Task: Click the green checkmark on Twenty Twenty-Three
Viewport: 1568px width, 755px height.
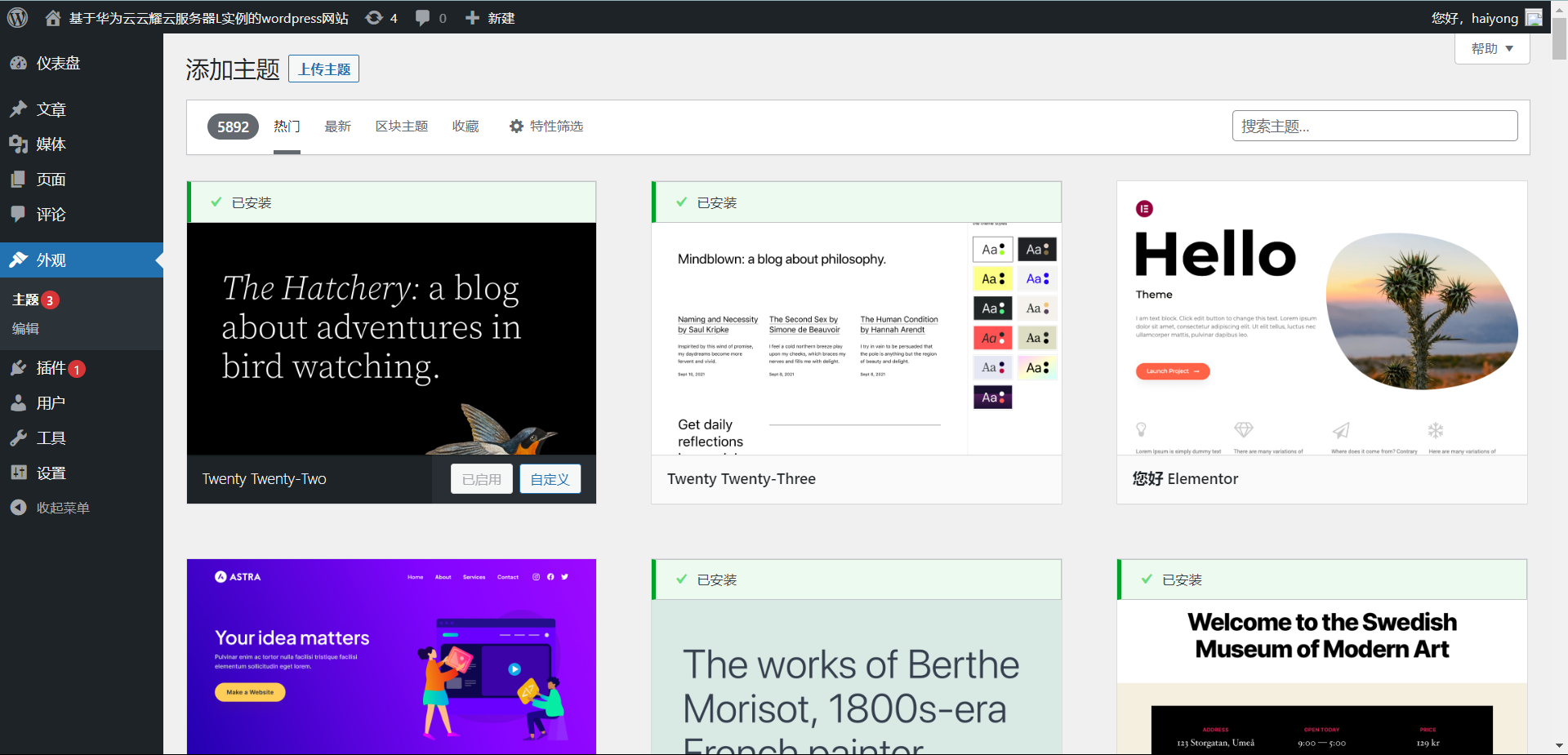Action: (x=682, y=202)
